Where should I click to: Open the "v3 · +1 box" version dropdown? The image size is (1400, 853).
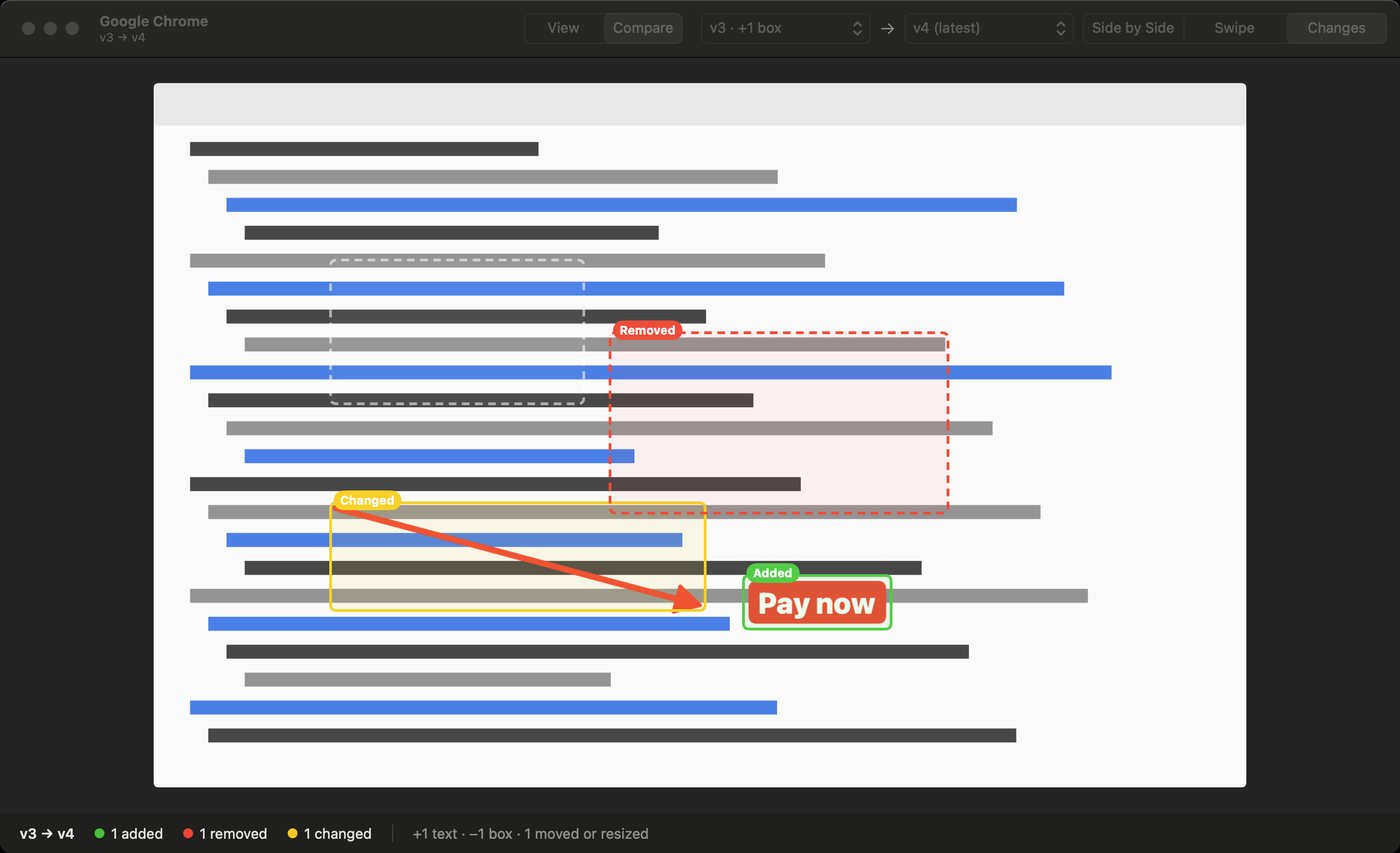(785, 28)
